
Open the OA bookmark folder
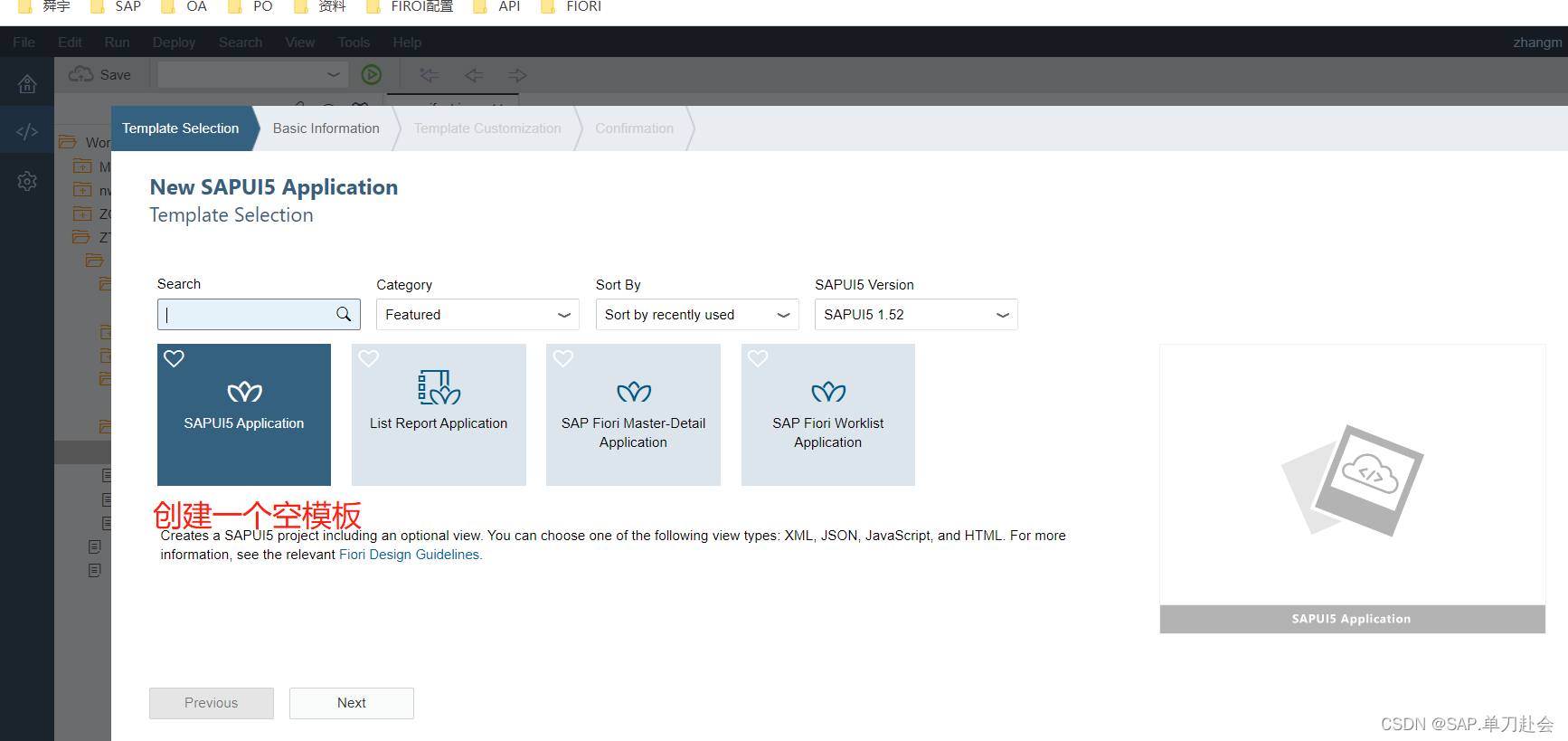pos(184,6)
